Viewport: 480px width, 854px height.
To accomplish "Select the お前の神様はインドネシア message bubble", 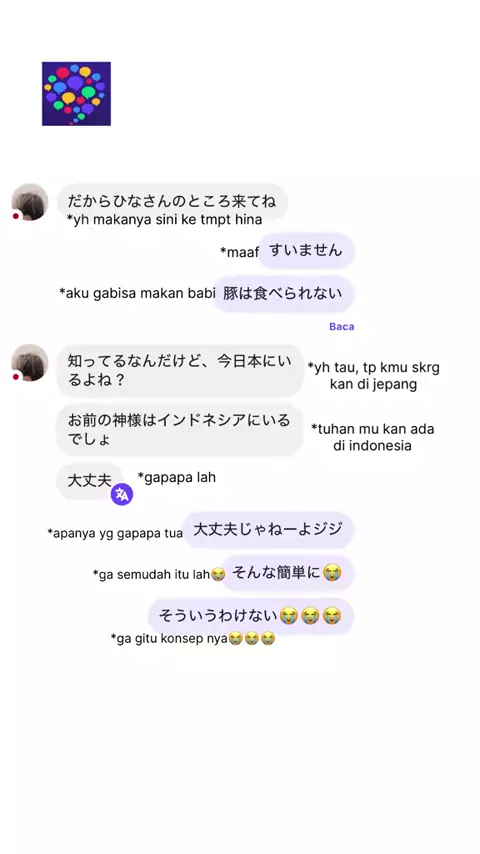I will (180, 430).
